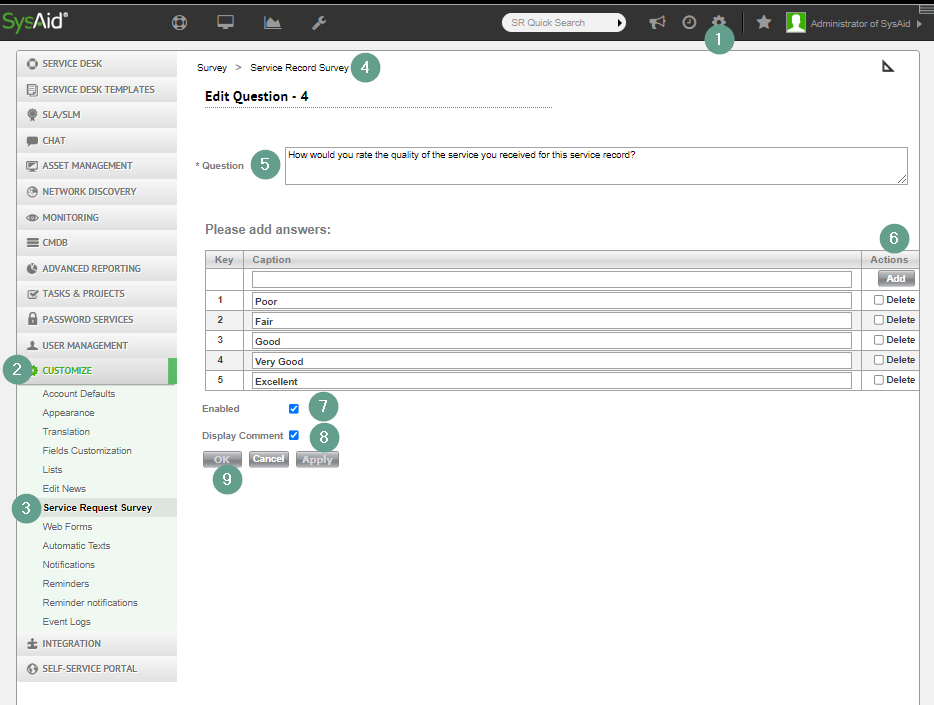Open the Network Discovery section

point(96,192)
